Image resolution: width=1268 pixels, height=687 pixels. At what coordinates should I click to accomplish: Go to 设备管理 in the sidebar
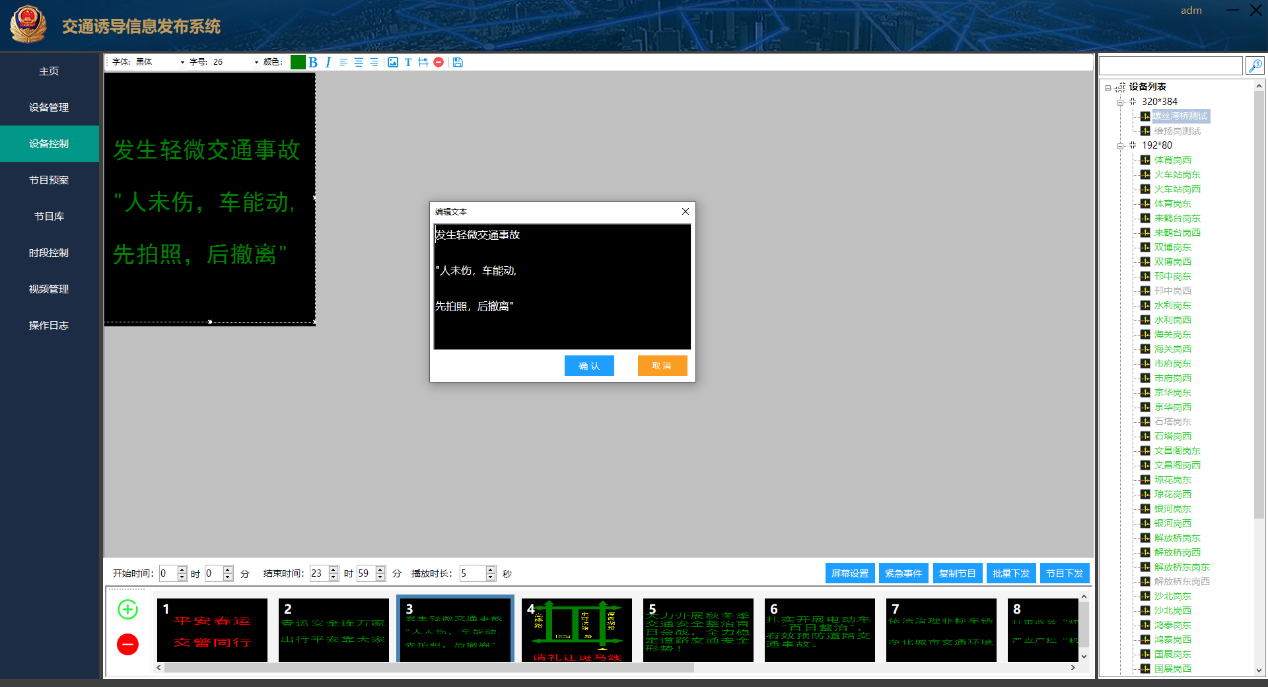pyautogui.click(x=49, y=107)
